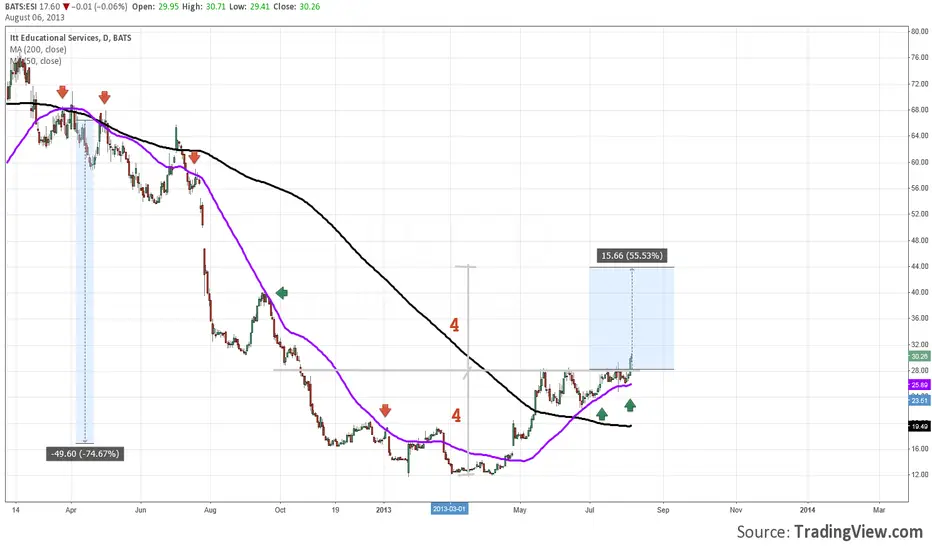Click the Nov label on time axis

click(x=736, y=510)
